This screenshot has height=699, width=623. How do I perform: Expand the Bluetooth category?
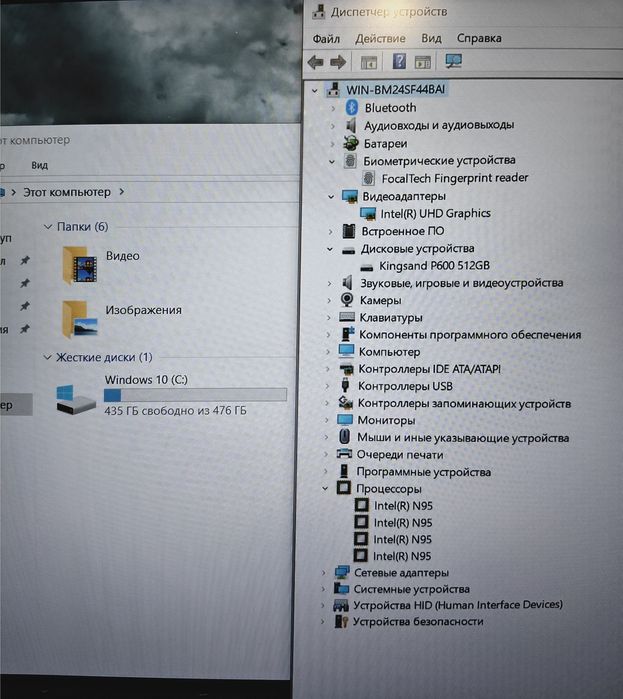pos(333,108)
